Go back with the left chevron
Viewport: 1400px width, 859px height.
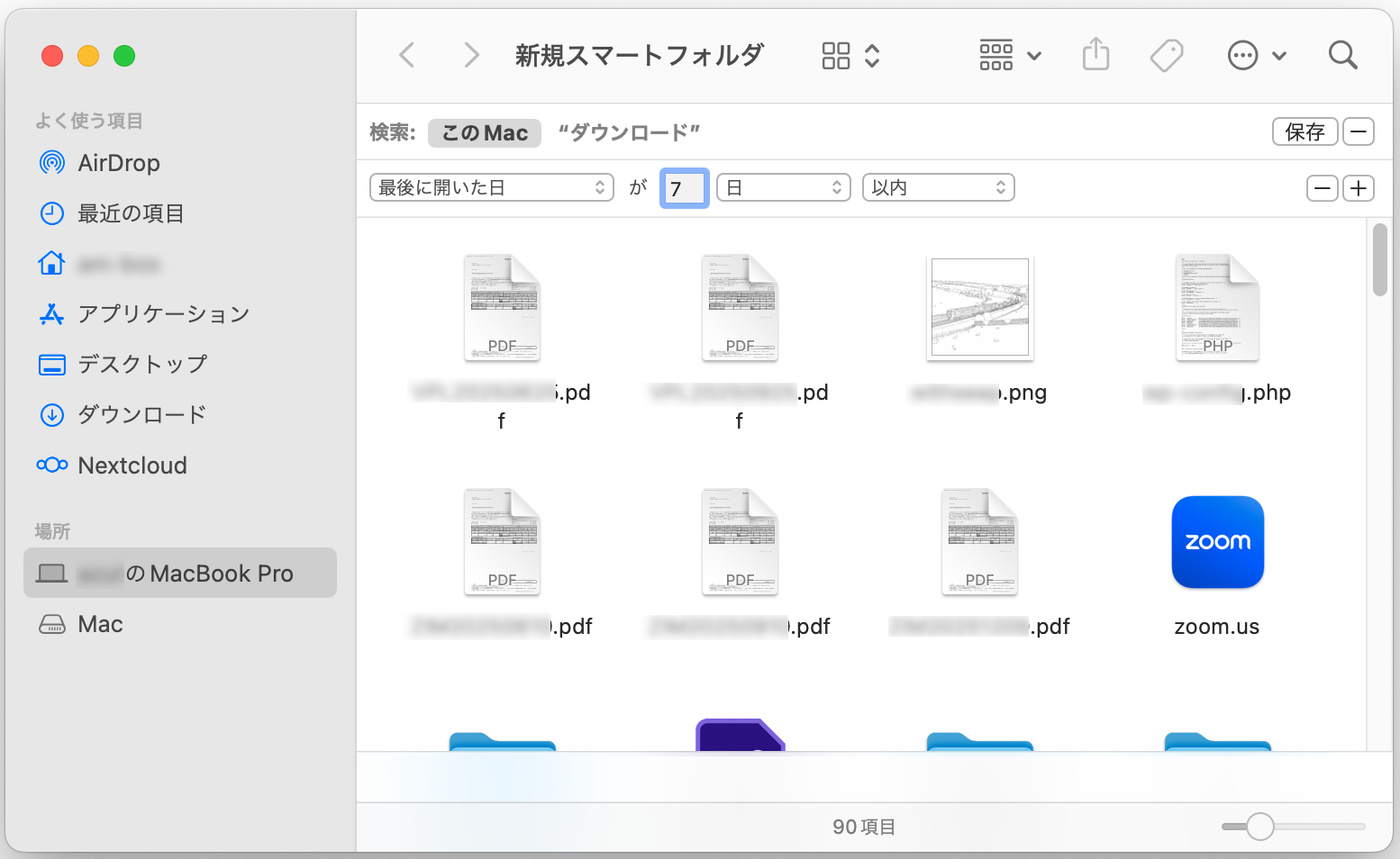[x=407, y=56]
